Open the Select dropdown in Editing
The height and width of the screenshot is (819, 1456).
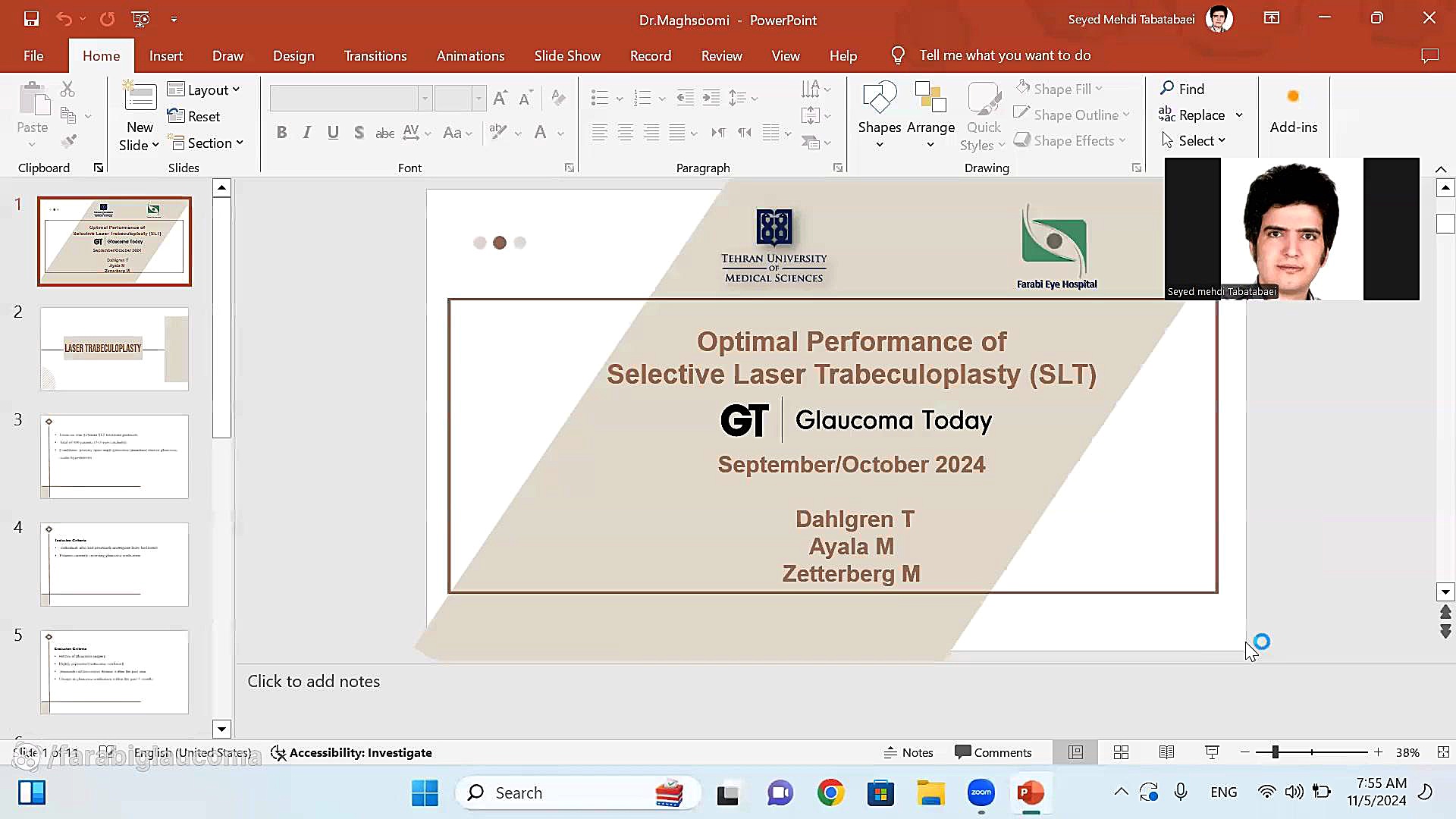[x=1194, y=140]
